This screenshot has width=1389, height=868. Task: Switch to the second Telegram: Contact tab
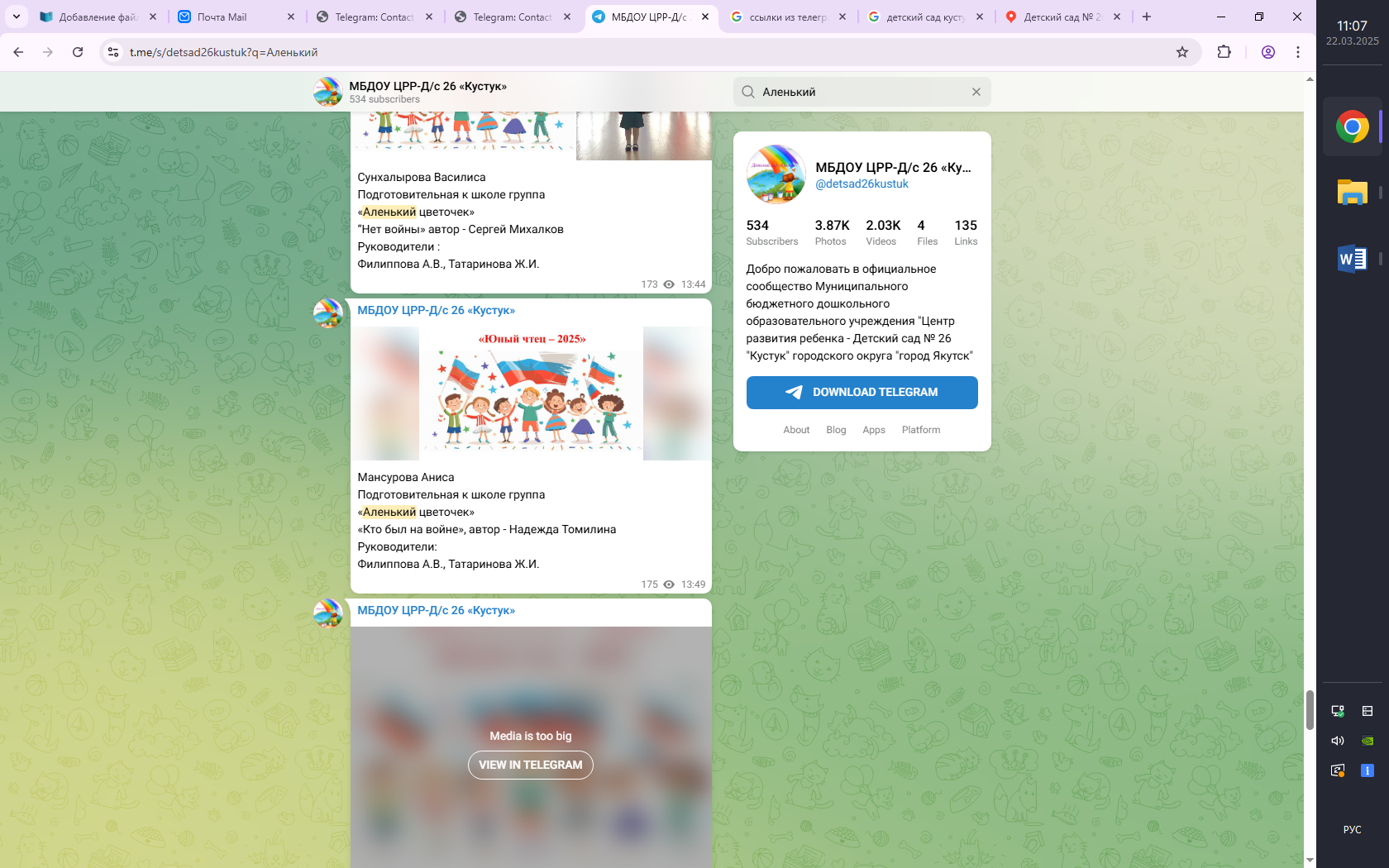click(x=513, y=17)
